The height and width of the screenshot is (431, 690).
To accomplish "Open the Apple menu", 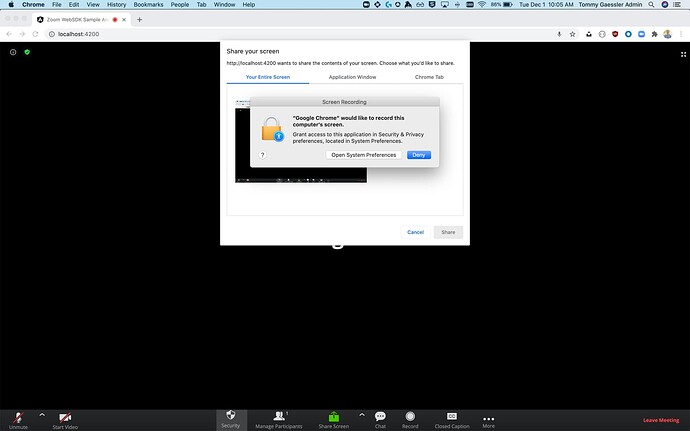I will 11,4.
